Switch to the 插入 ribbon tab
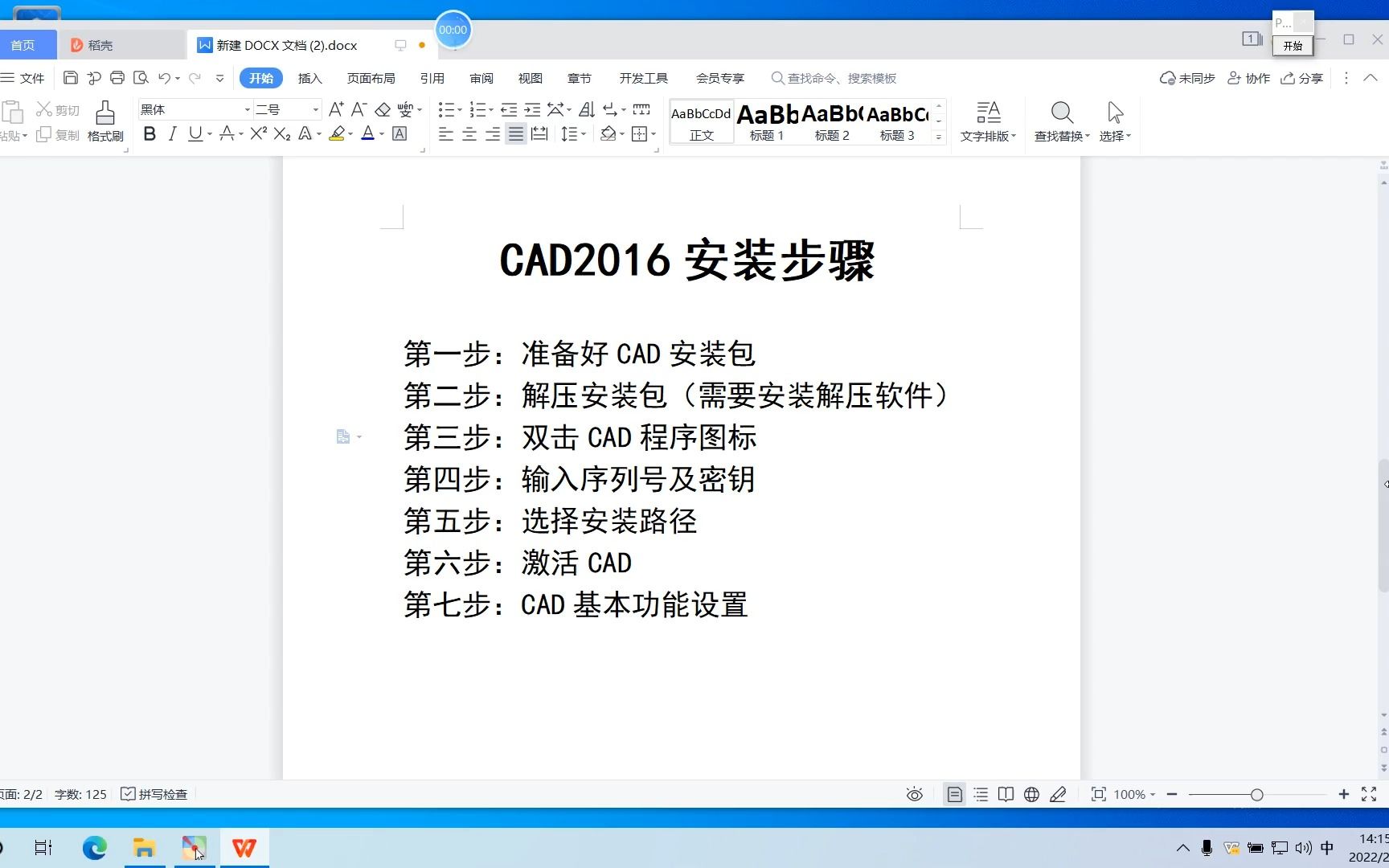Viewport: 1389px width, 868px height. (310, 78)
